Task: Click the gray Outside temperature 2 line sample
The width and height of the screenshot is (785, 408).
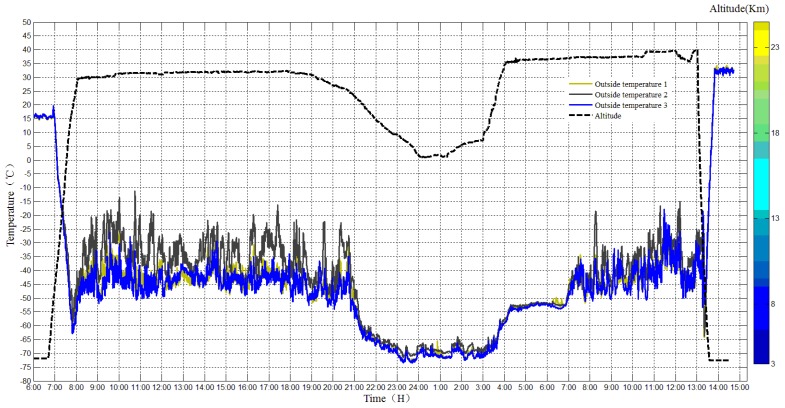Action: 579,94
